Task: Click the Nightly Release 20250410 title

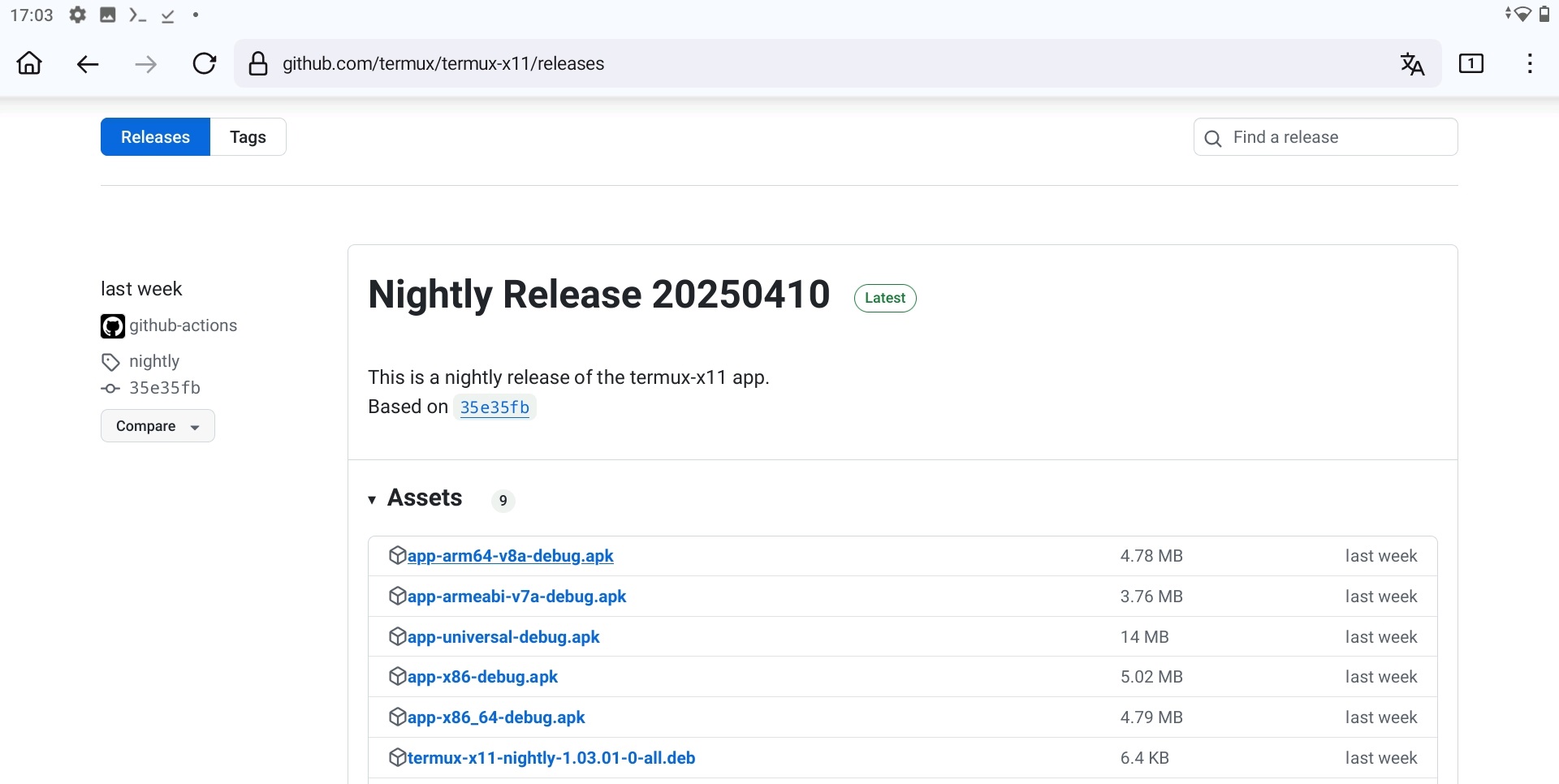Action: (599, 294)
